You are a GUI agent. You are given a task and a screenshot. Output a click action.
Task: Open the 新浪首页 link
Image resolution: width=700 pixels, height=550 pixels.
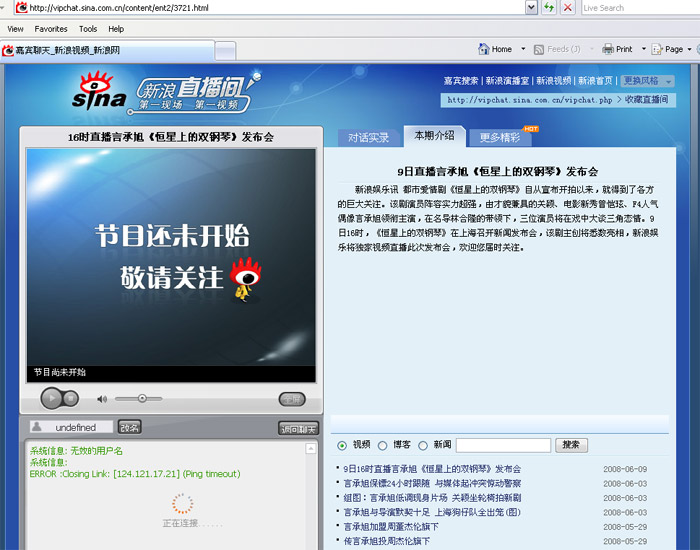point(595,81)
